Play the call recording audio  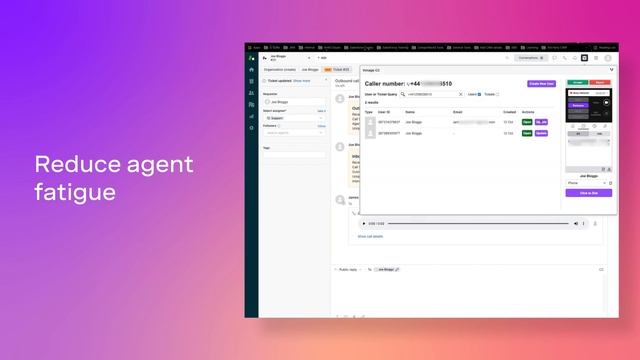pos(364,224)
